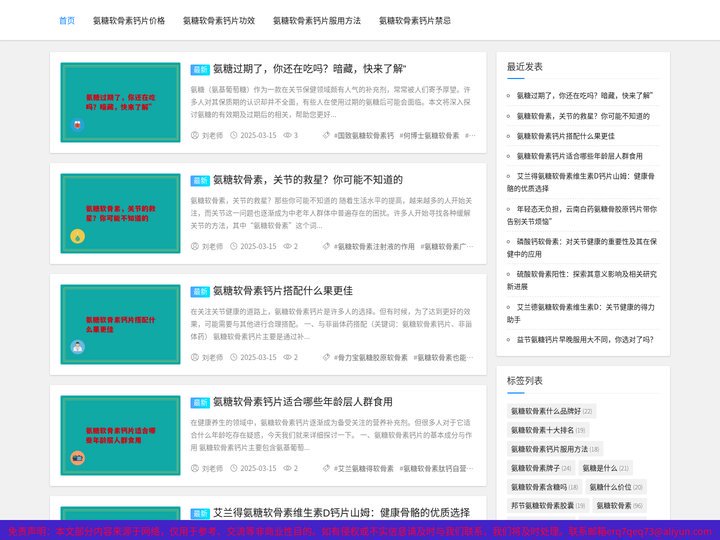720x540 pixels.
Task: Select tag 氨糖软骨素什么品牌好 (22)
Action: coord(551,411)
